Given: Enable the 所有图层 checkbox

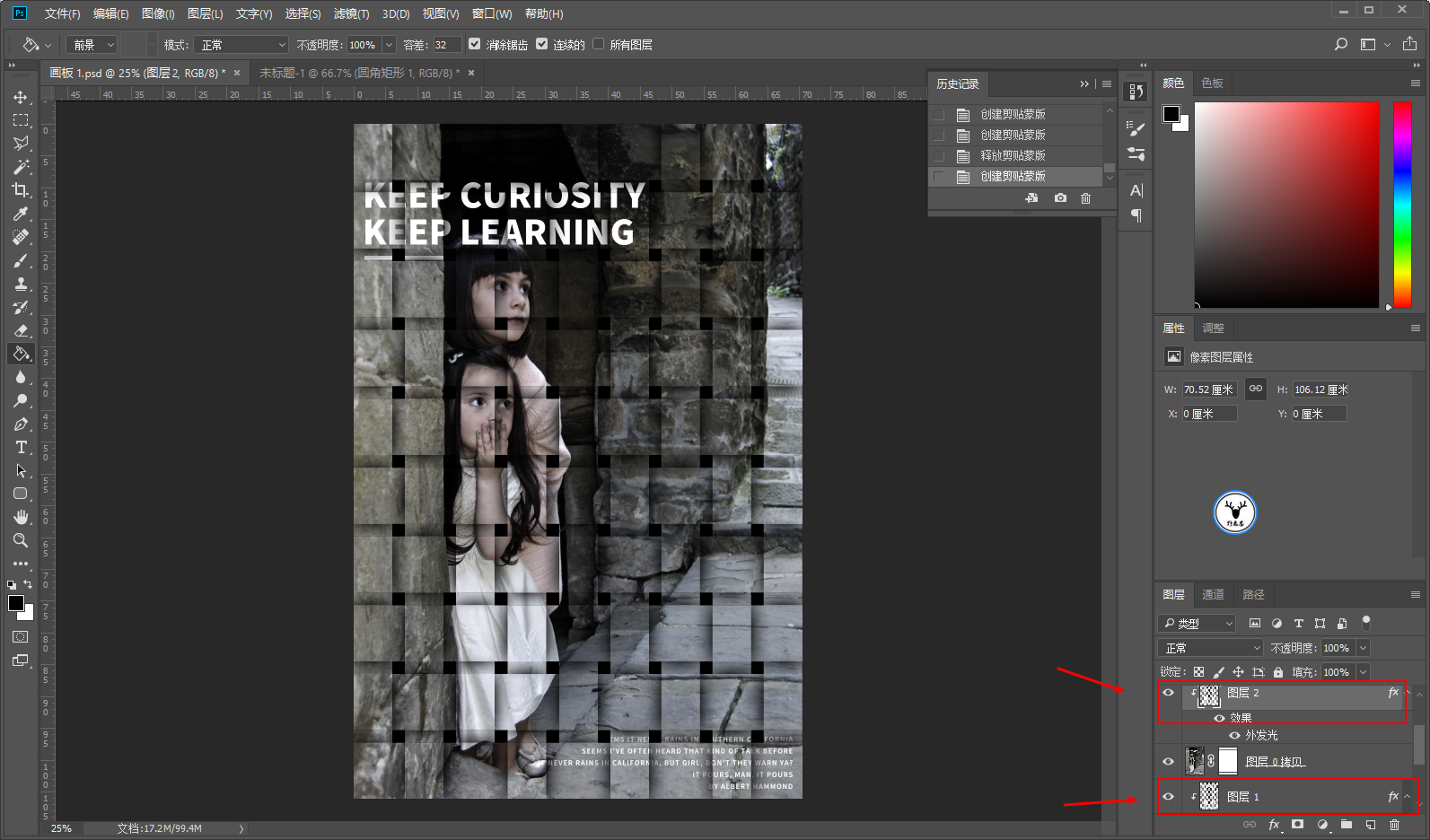Looking at the screenshot, I should point(599,44).
